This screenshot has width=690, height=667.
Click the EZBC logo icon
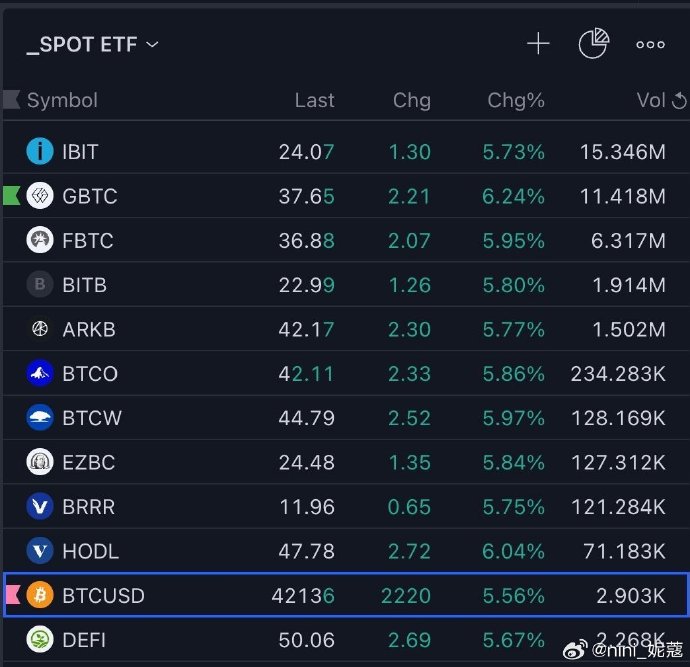click(x=40, y=462)
